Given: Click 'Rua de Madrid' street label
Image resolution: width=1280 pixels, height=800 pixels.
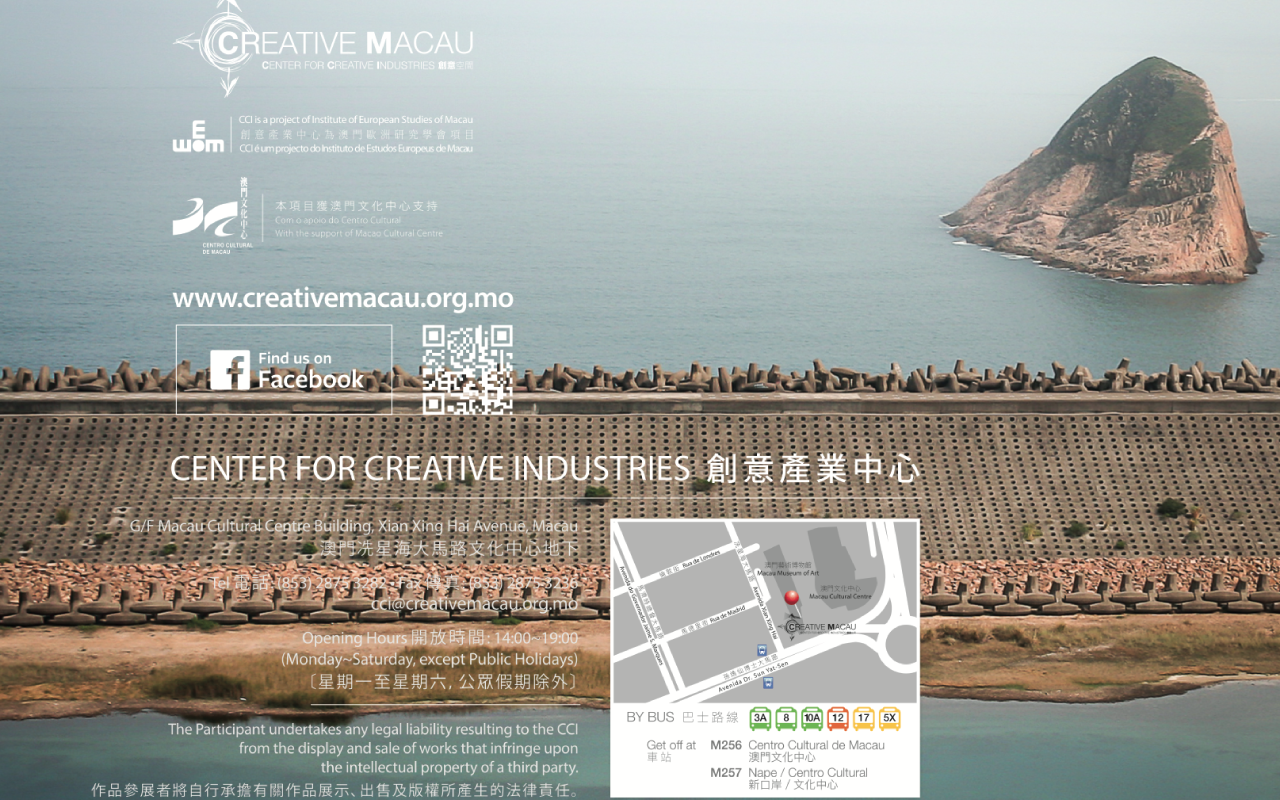Looking at the screenshot, I should coord(728,615).
